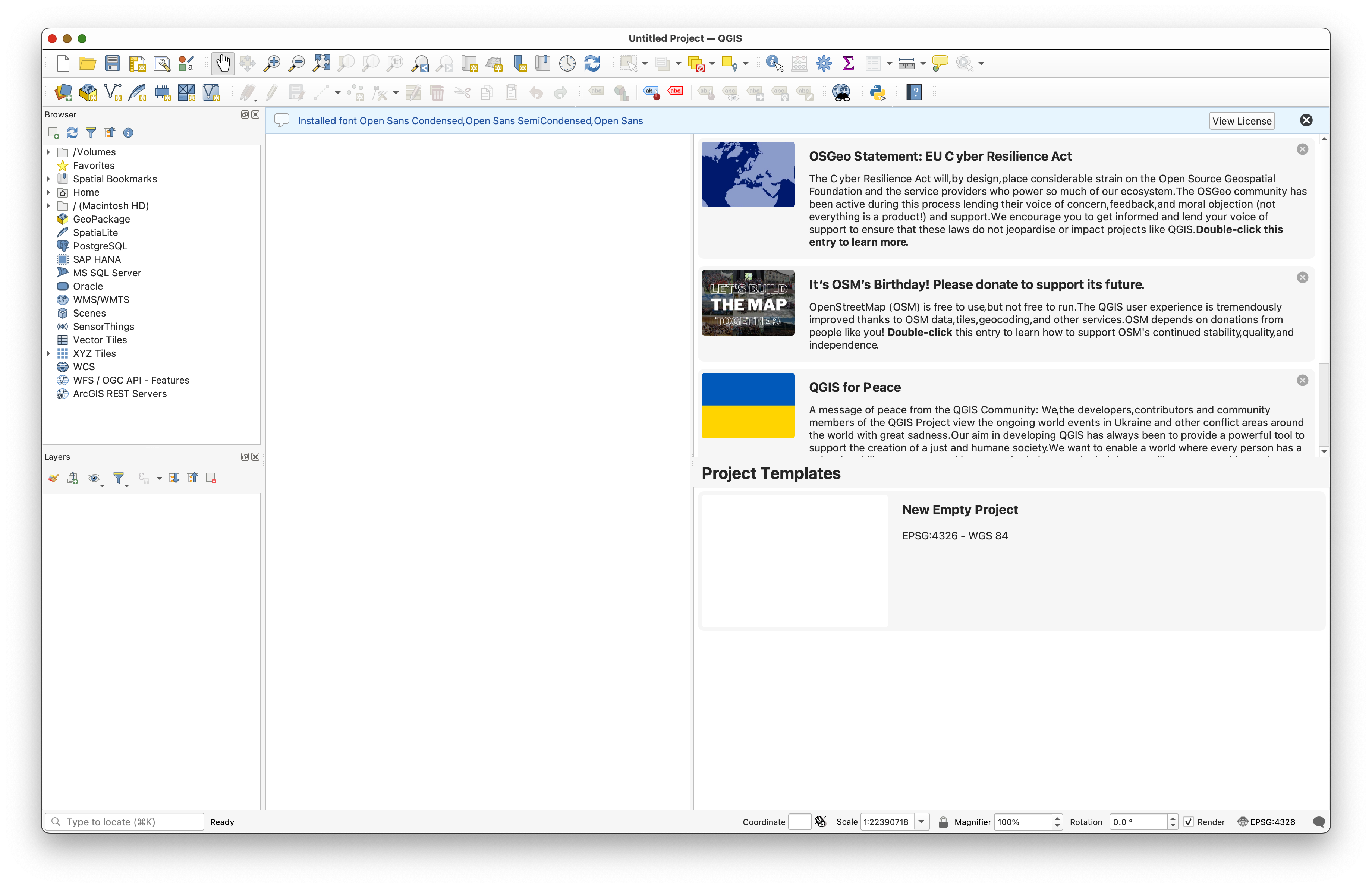Open the Help Contents book icon
Screen dimensions: 1372x888
(x=914, y=93)
